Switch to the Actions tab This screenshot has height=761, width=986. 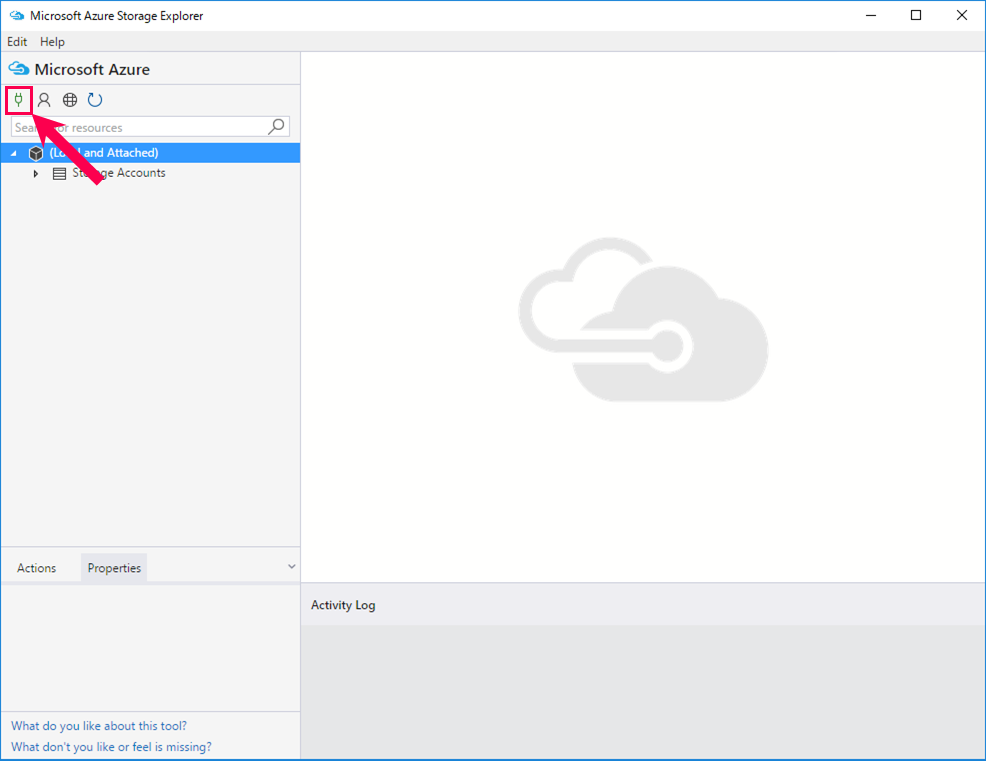(x=36, y=568)
